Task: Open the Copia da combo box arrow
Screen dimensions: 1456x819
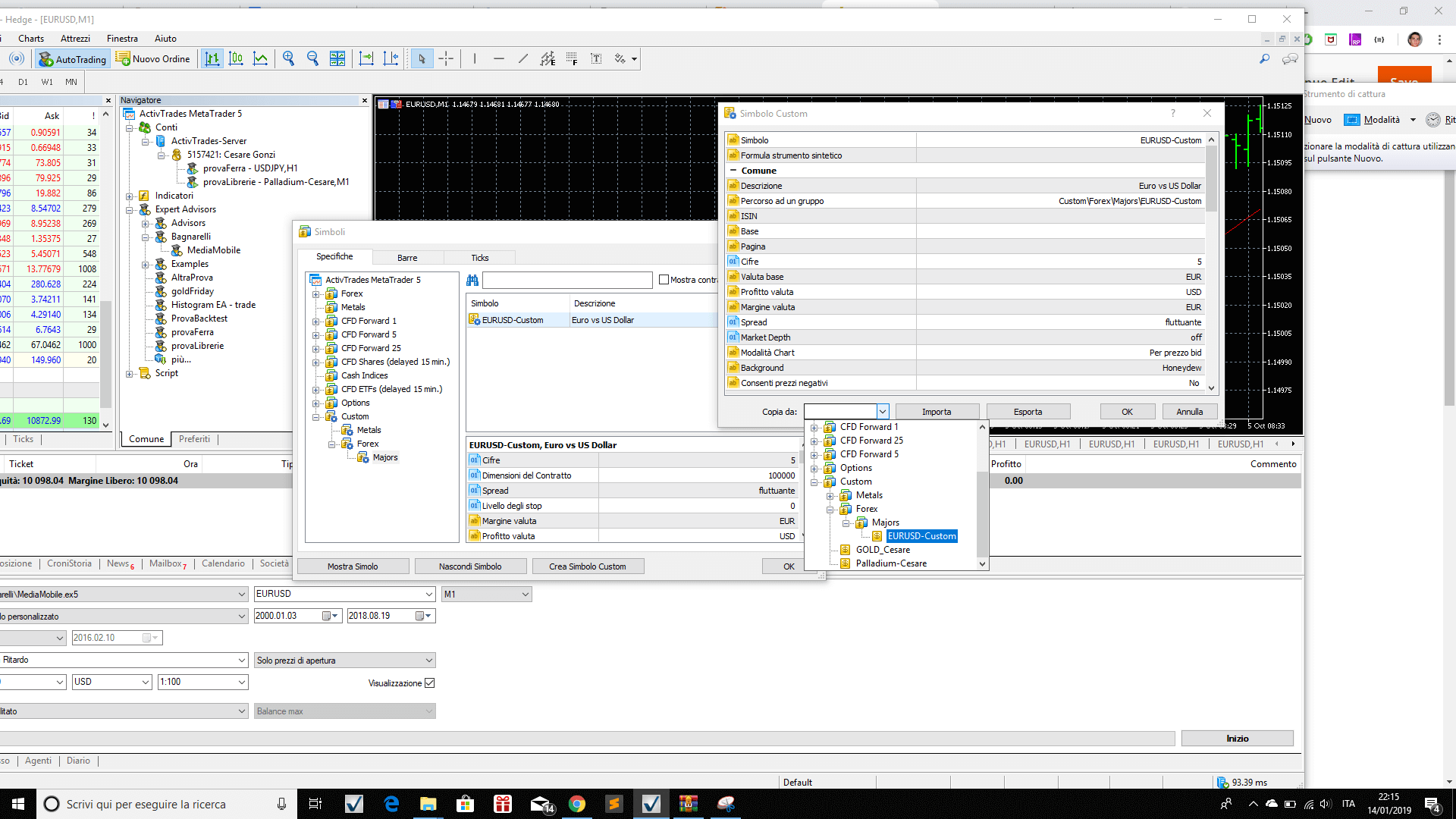Action: click(x=883, y=412)
